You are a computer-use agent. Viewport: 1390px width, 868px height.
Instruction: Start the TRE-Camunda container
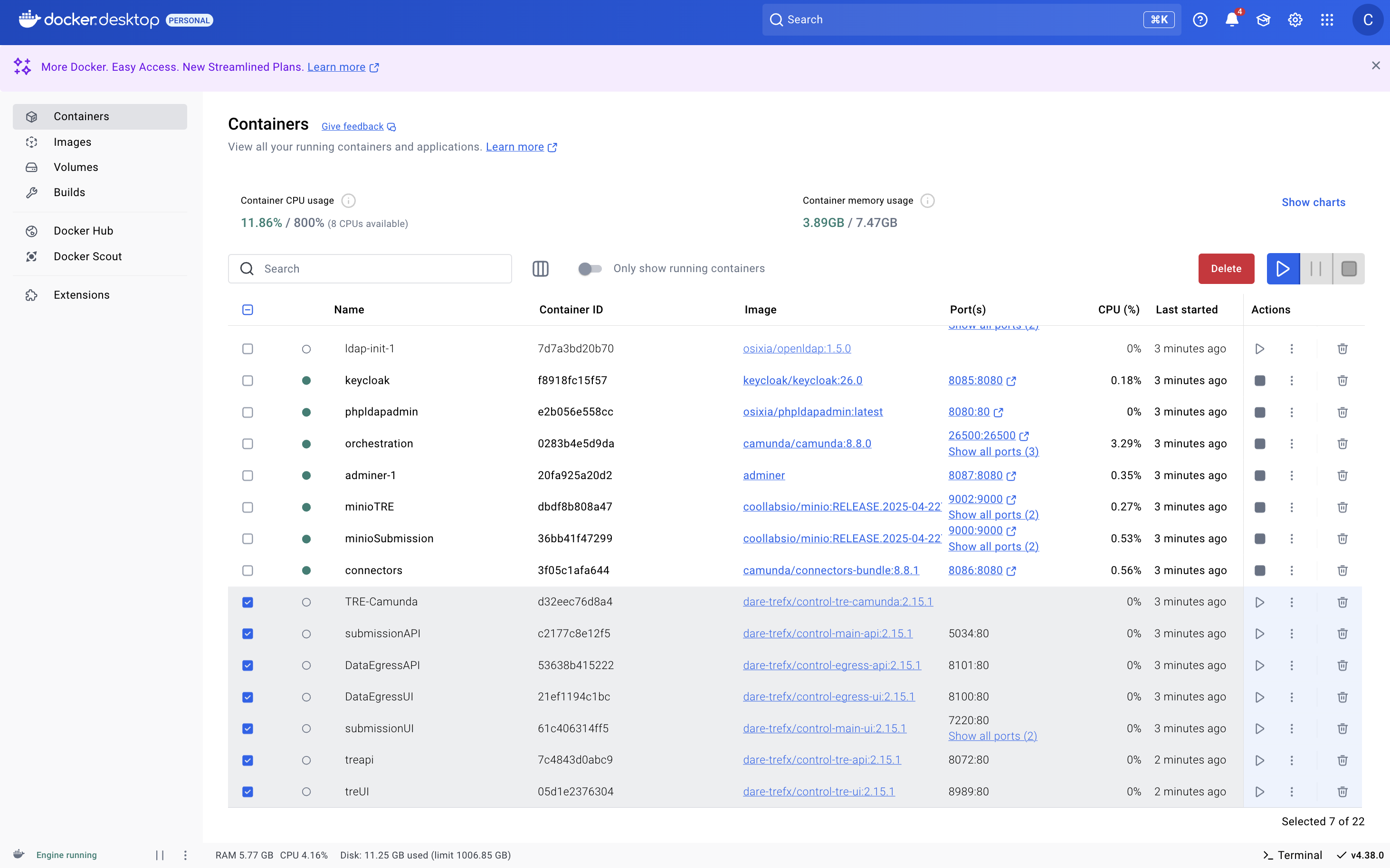1260,602
